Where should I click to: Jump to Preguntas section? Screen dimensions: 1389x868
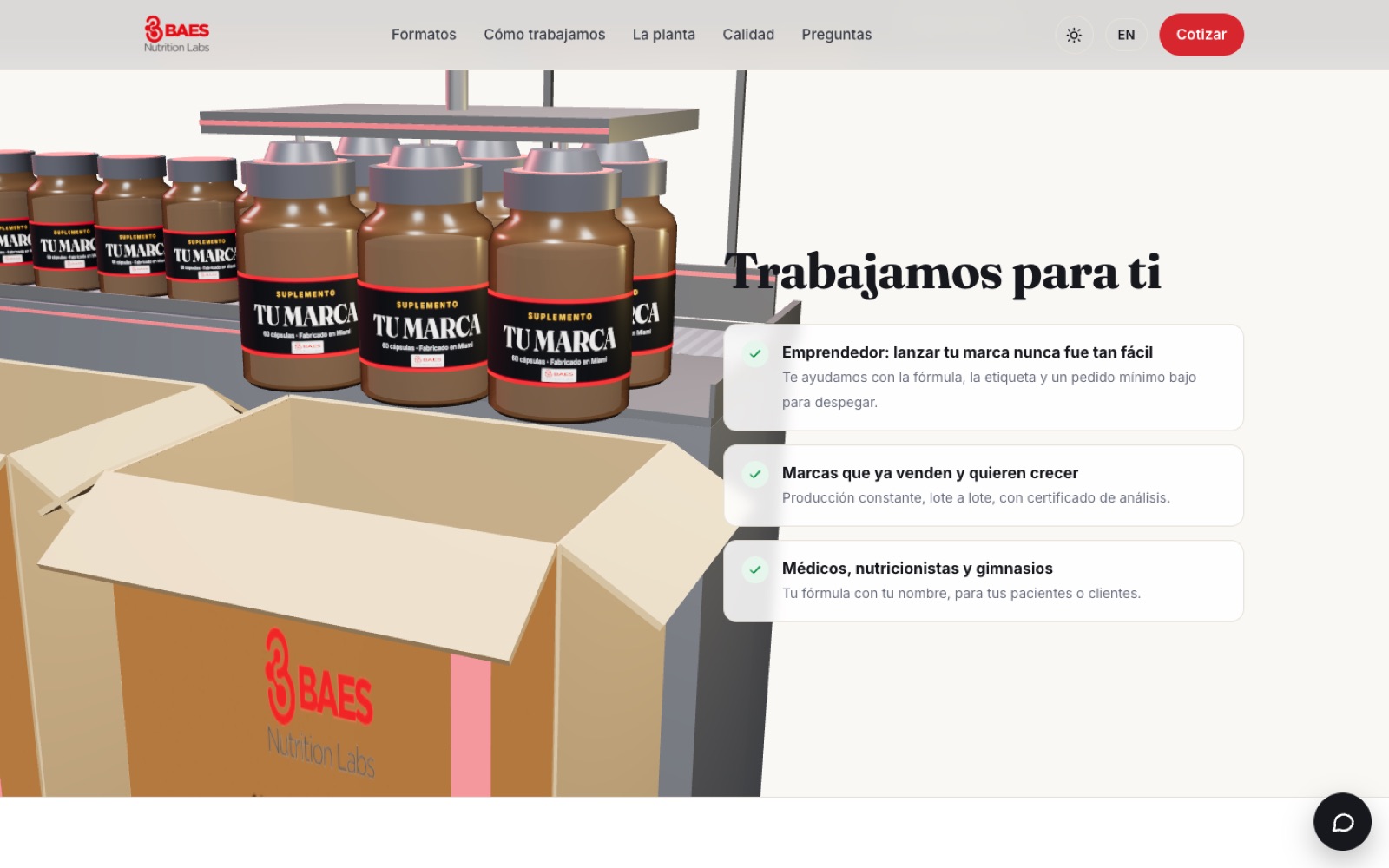point(837,35)
